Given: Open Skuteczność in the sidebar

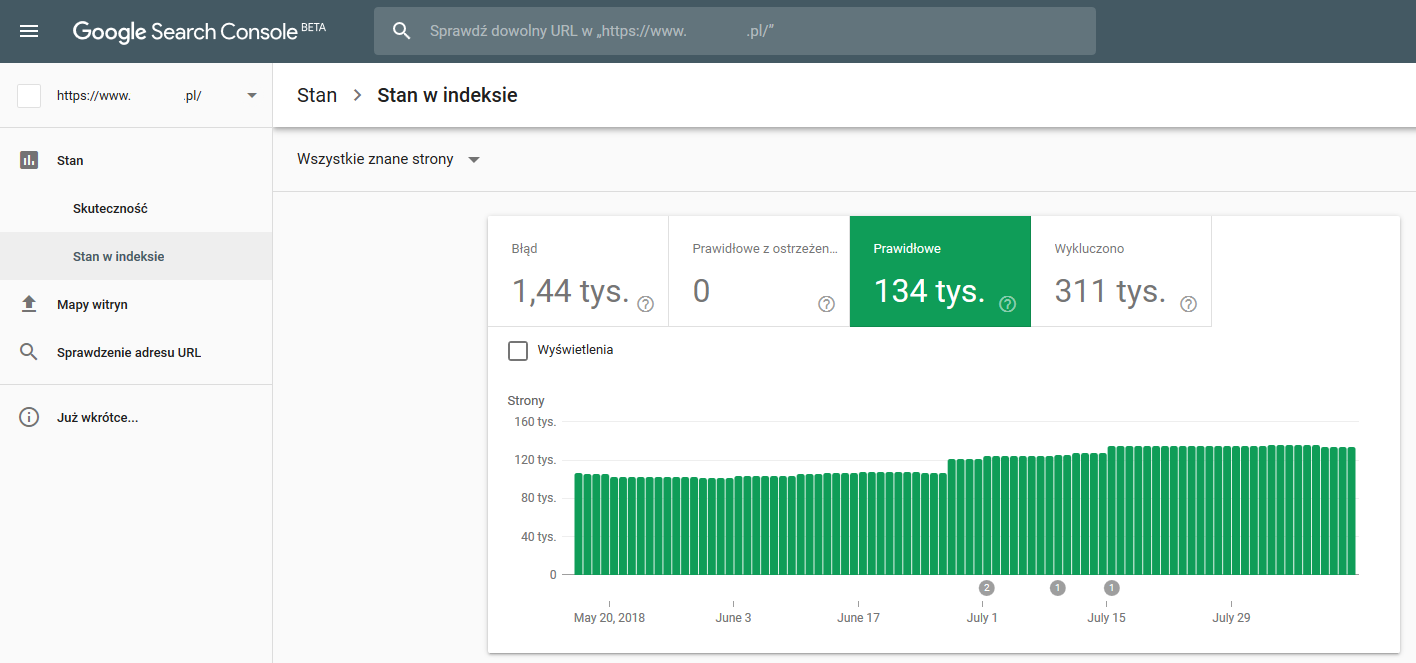Looking at the screenshot, I should [110, 209].
